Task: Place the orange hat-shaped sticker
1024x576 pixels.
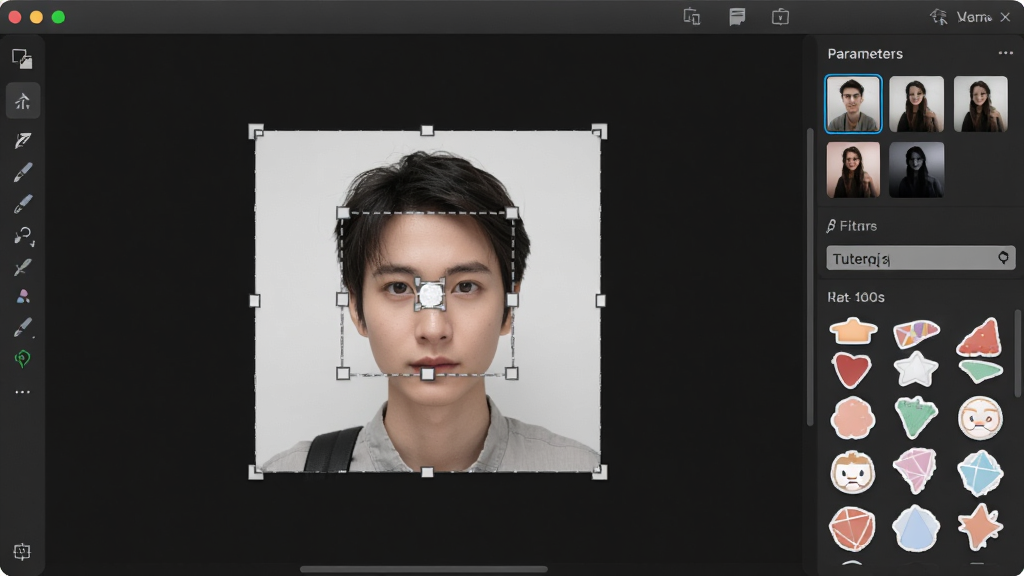Action: (853, 330)
